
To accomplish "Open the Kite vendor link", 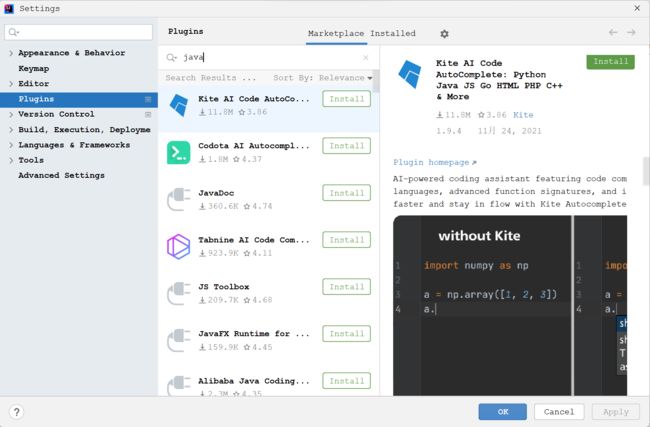I will 523,115.
